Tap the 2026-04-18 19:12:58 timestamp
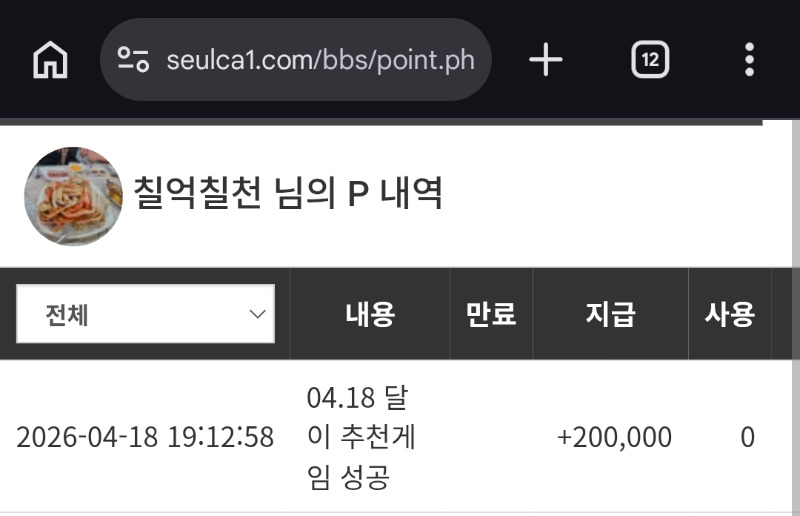The width and height of the screenshot is (800, 516). (145, 438)
